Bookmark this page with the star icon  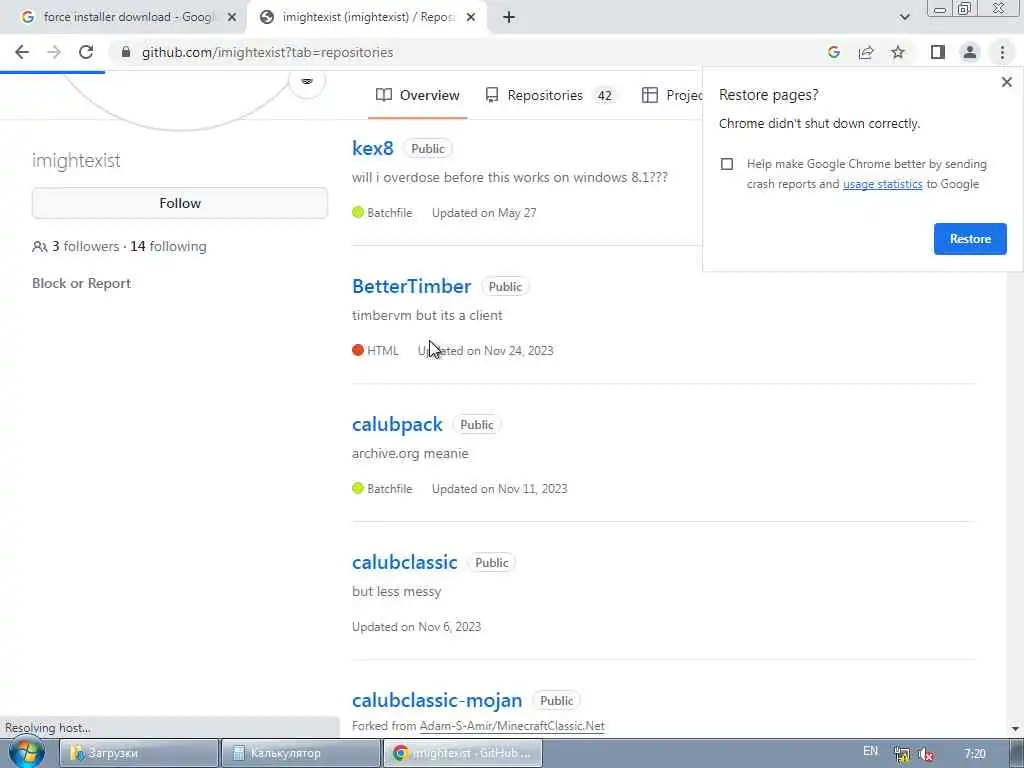point(898,52)
